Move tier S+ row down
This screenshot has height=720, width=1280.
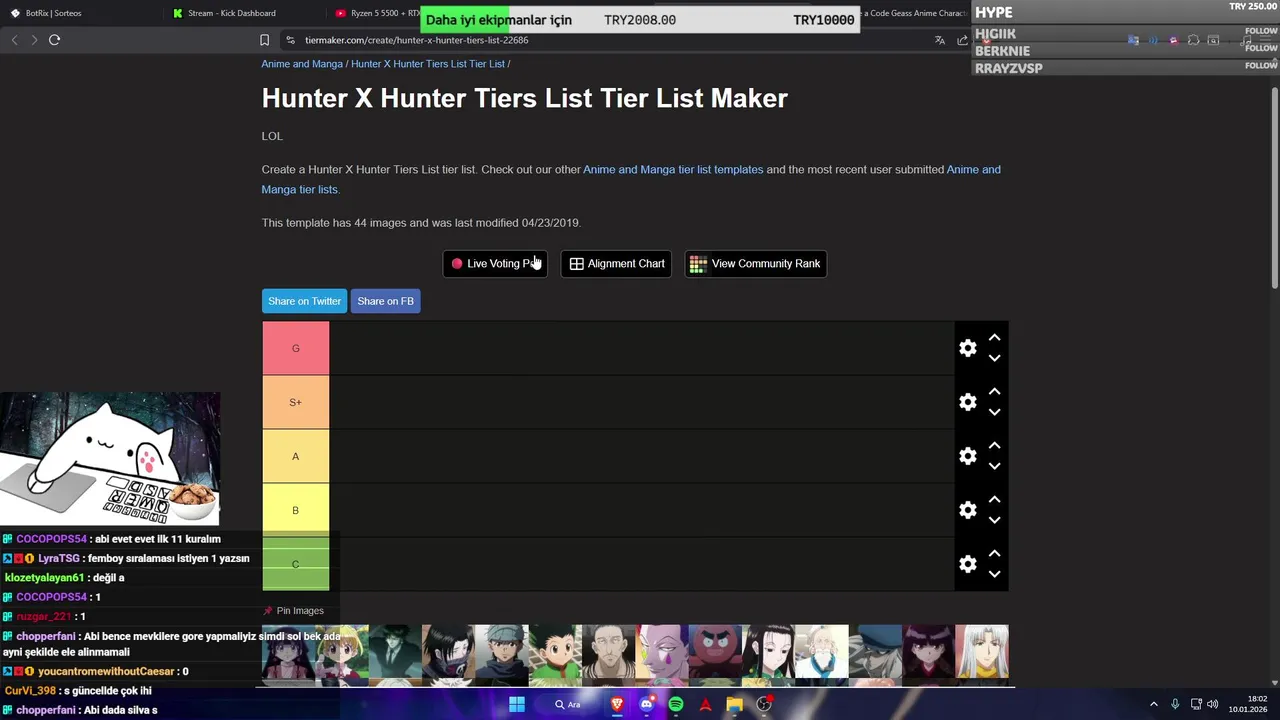994,412
